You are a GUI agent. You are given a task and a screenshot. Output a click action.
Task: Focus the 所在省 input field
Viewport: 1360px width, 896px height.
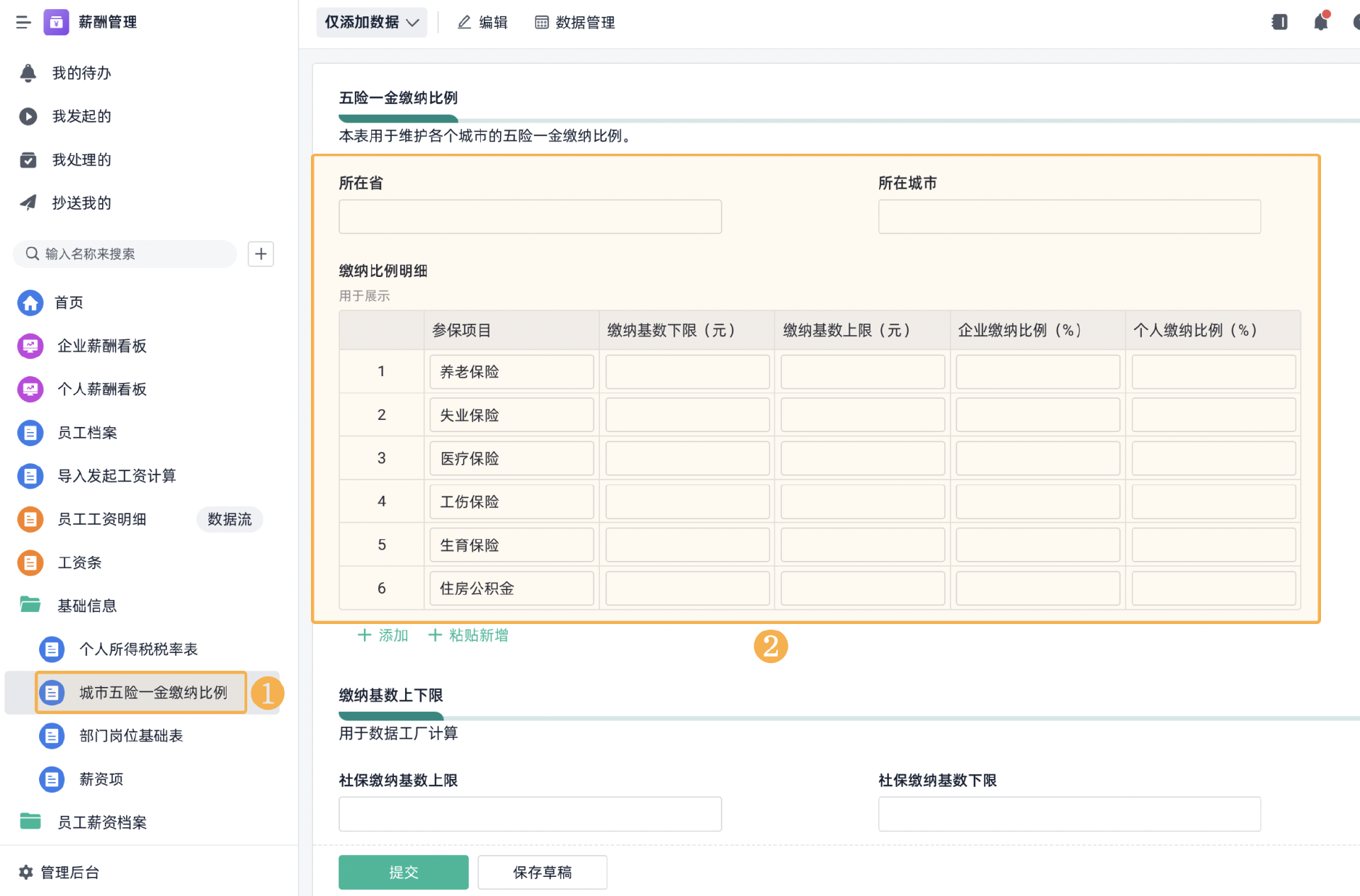coord(530,217)
